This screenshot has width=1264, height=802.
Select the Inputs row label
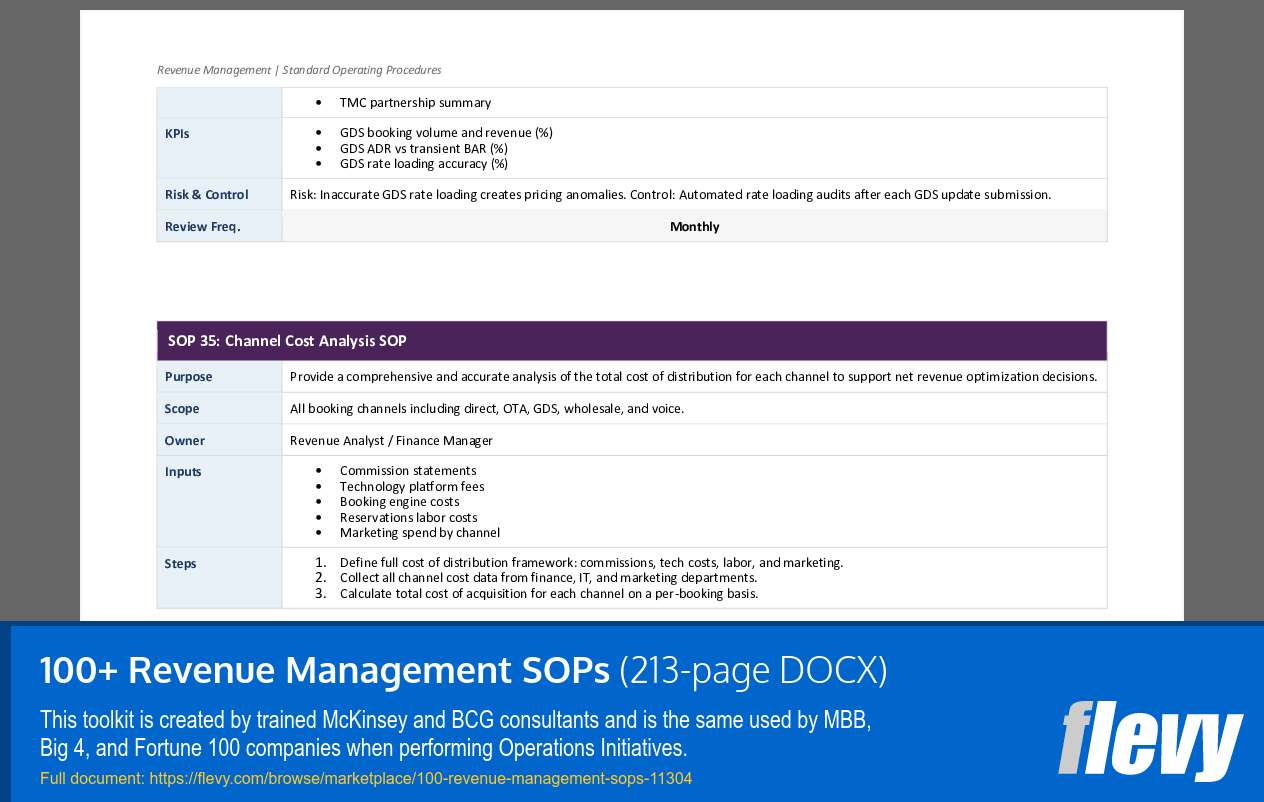pos(183,471)
